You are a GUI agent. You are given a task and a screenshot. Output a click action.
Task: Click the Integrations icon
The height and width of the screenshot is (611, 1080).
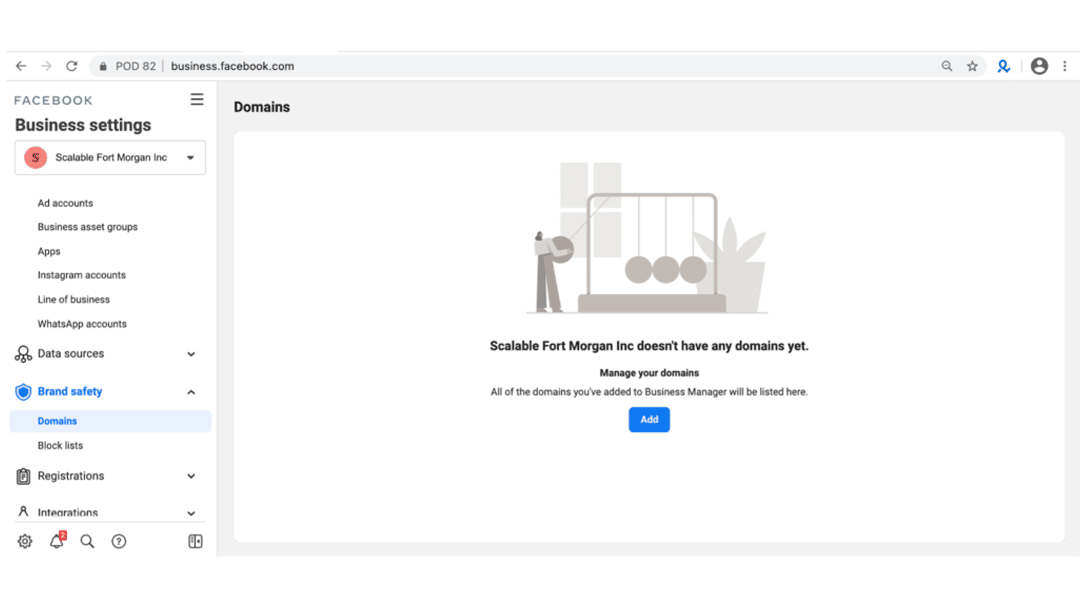(23, 511)
